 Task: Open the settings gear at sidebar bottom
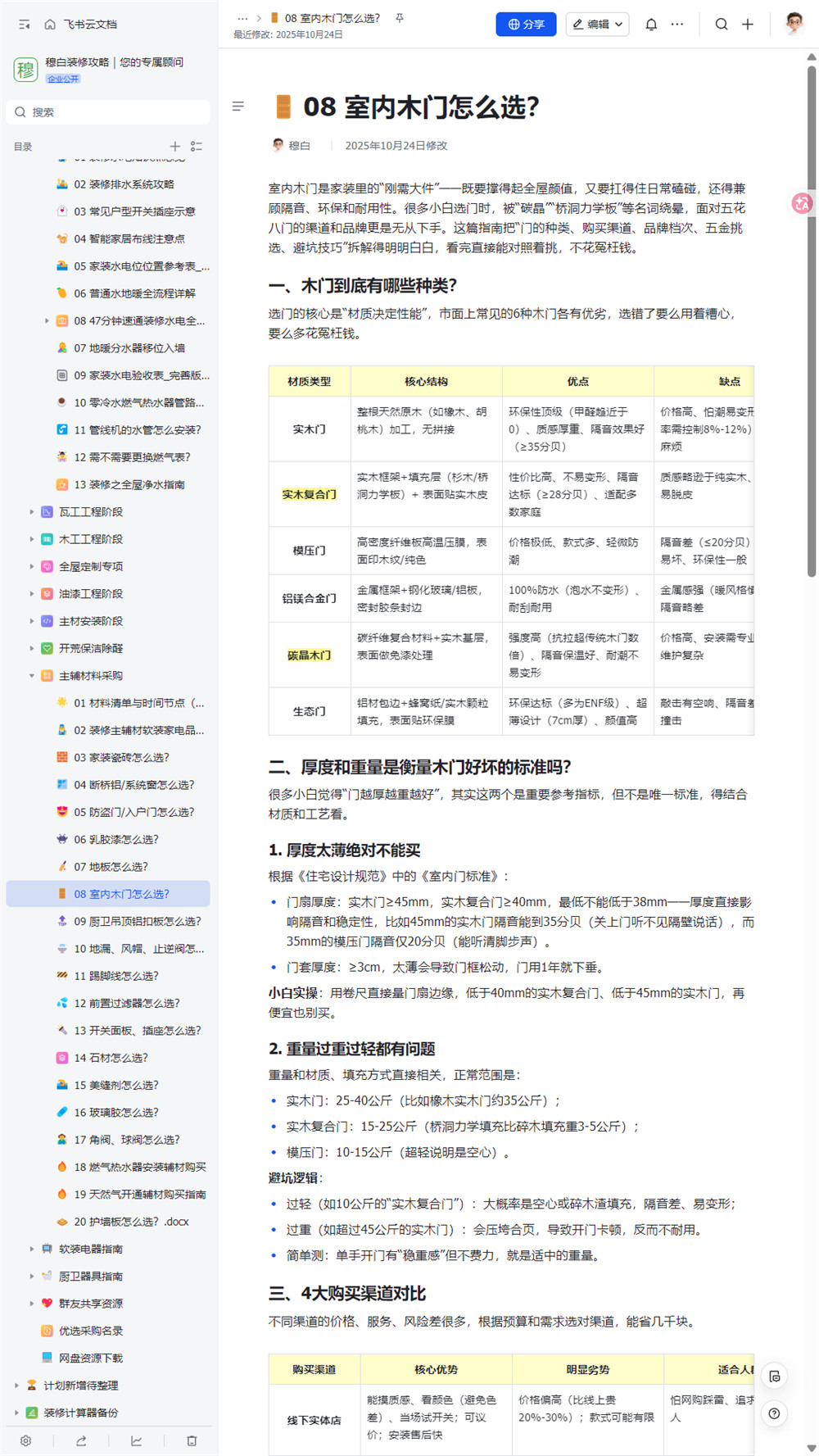click(25, 1440)
